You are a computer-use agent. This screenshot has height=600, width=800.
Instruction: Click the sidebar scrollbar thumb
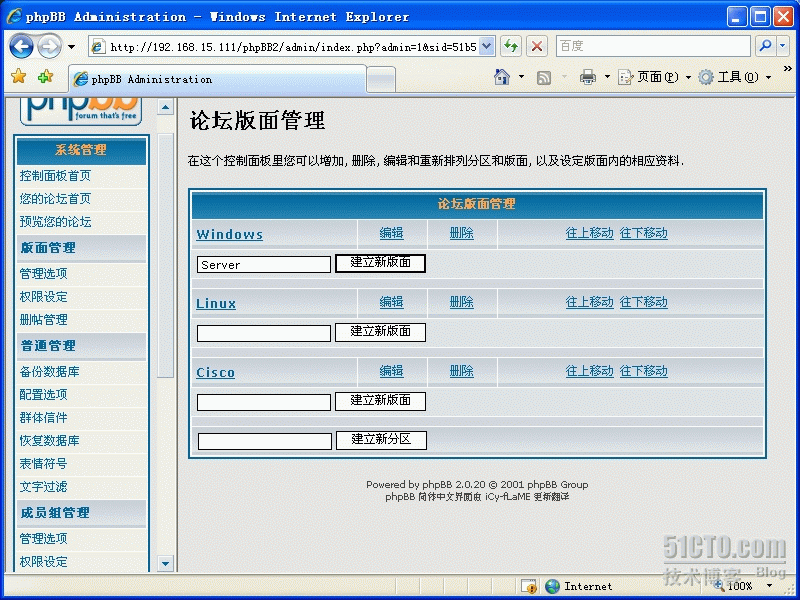pos(165,255)
